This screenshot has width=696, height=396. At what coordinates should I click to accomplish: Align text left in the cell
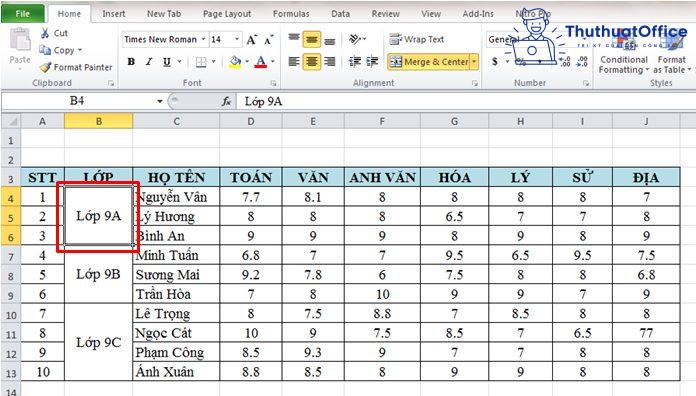[294, 62]
